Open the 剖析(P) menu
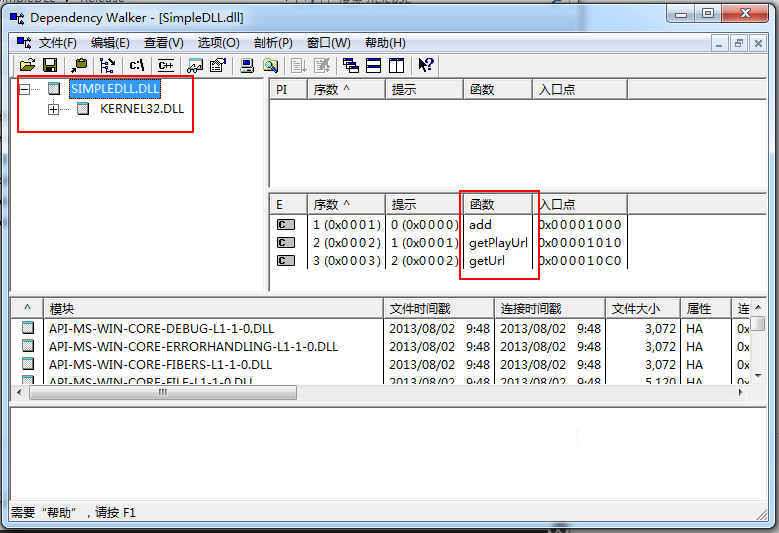Image resolution: width=779 pixels, height=533 pixels. 273,43
